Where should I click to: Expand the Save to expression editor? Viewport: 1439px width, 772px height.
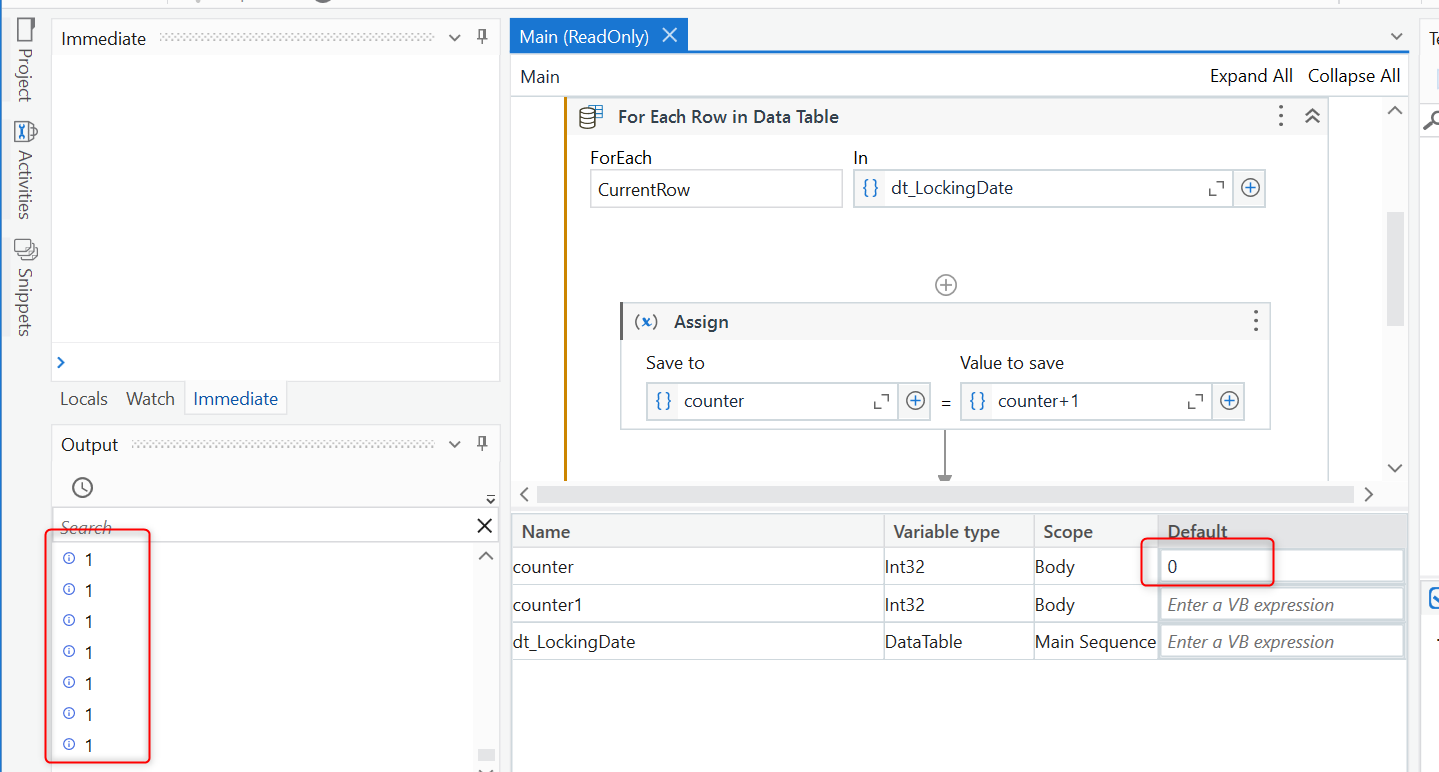[x=881, y=401]
